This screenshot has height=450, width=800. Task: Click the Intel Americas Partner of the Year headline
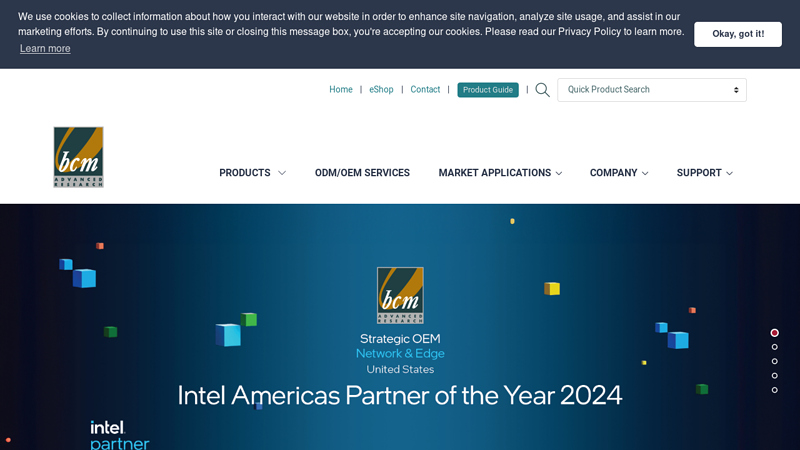click(x=400, y=395)
